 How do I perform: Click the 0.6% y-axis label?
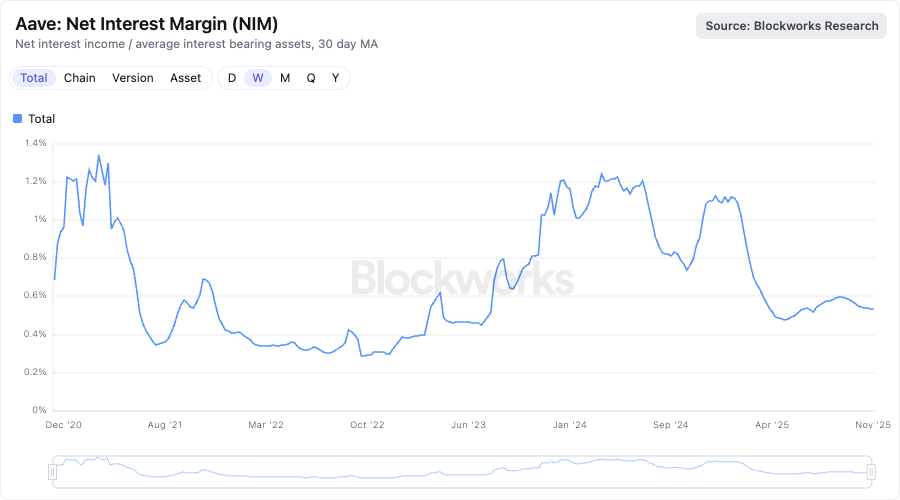(36, 295)
